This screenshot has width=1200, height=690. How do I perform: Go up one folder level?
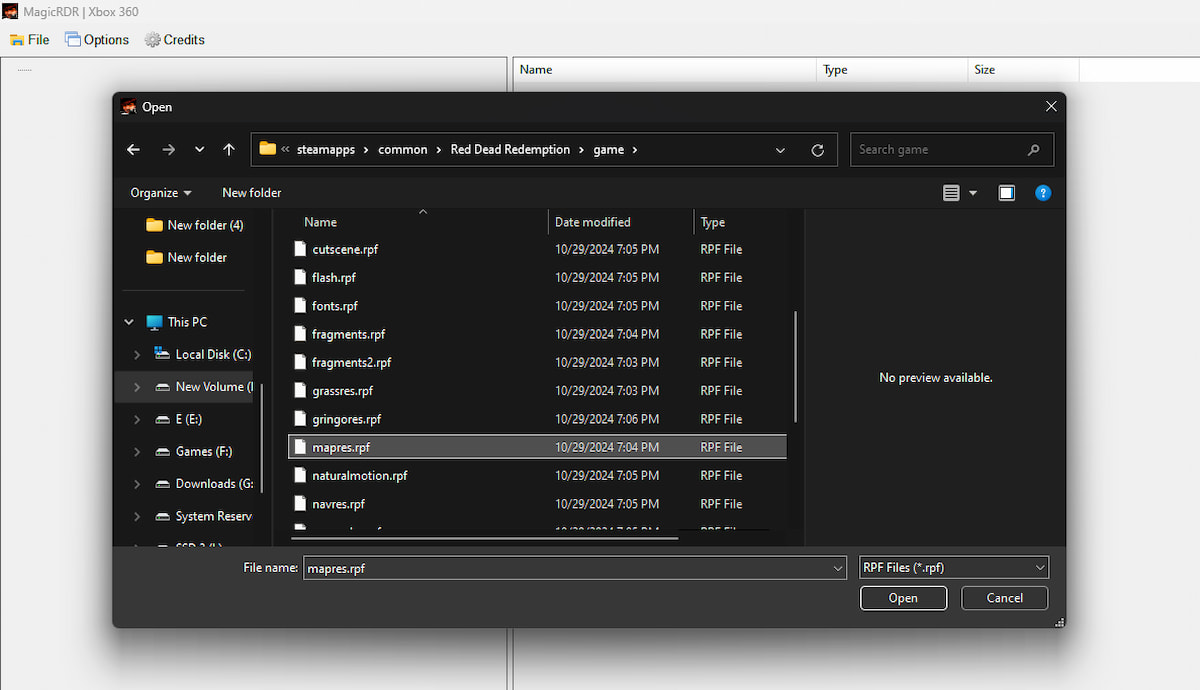point(228,149)
